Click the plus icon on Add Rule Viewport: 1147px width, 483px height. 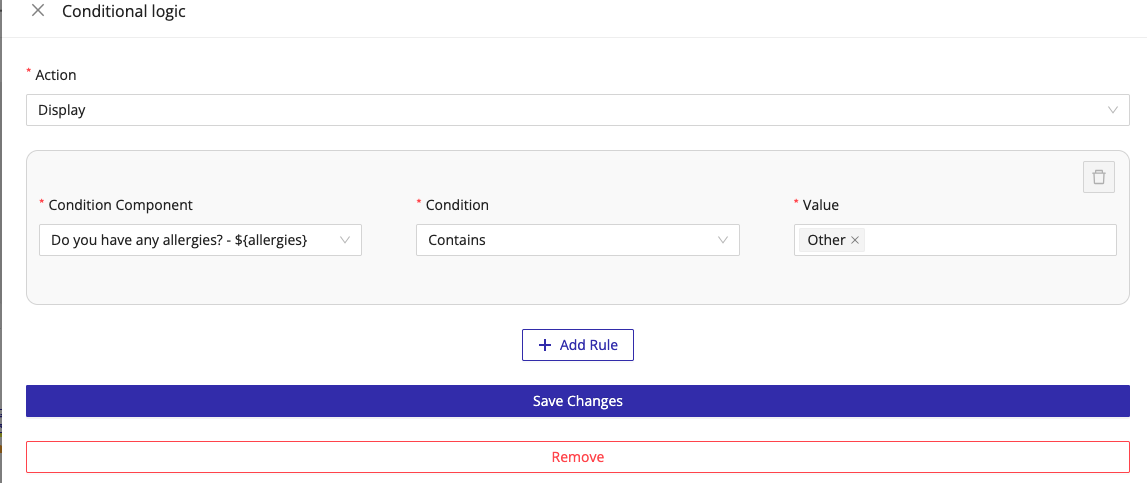545,345
